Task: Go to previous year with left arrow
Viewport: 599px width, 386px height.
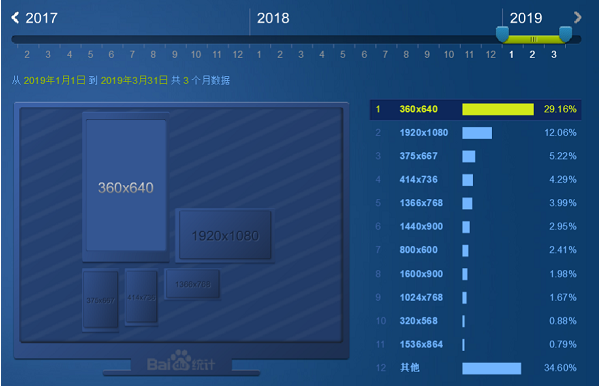Action: pyautogui.click(x=15, y=18)
